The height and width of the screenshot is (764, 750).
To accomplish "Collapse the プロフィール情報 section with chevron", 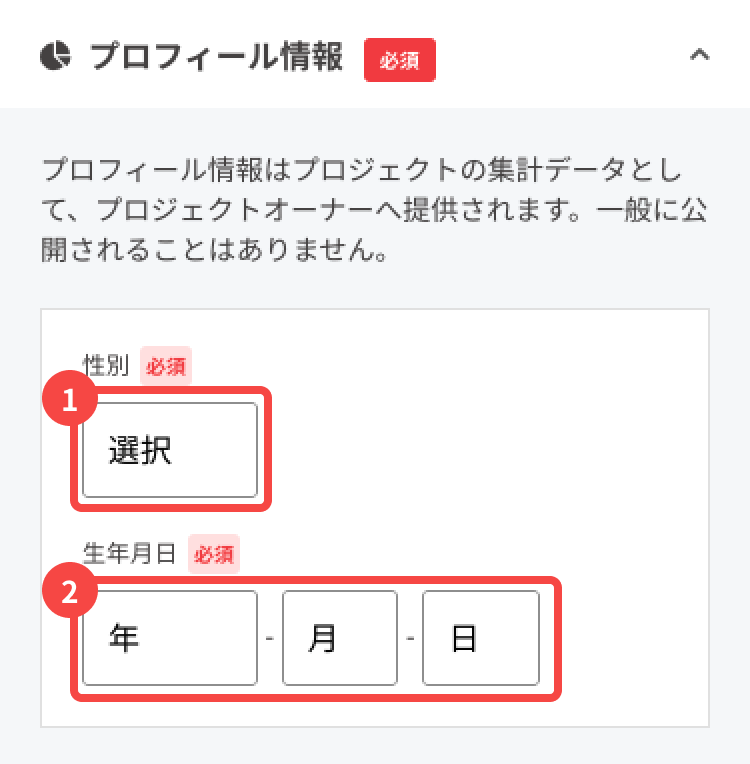I will point(700,56).
